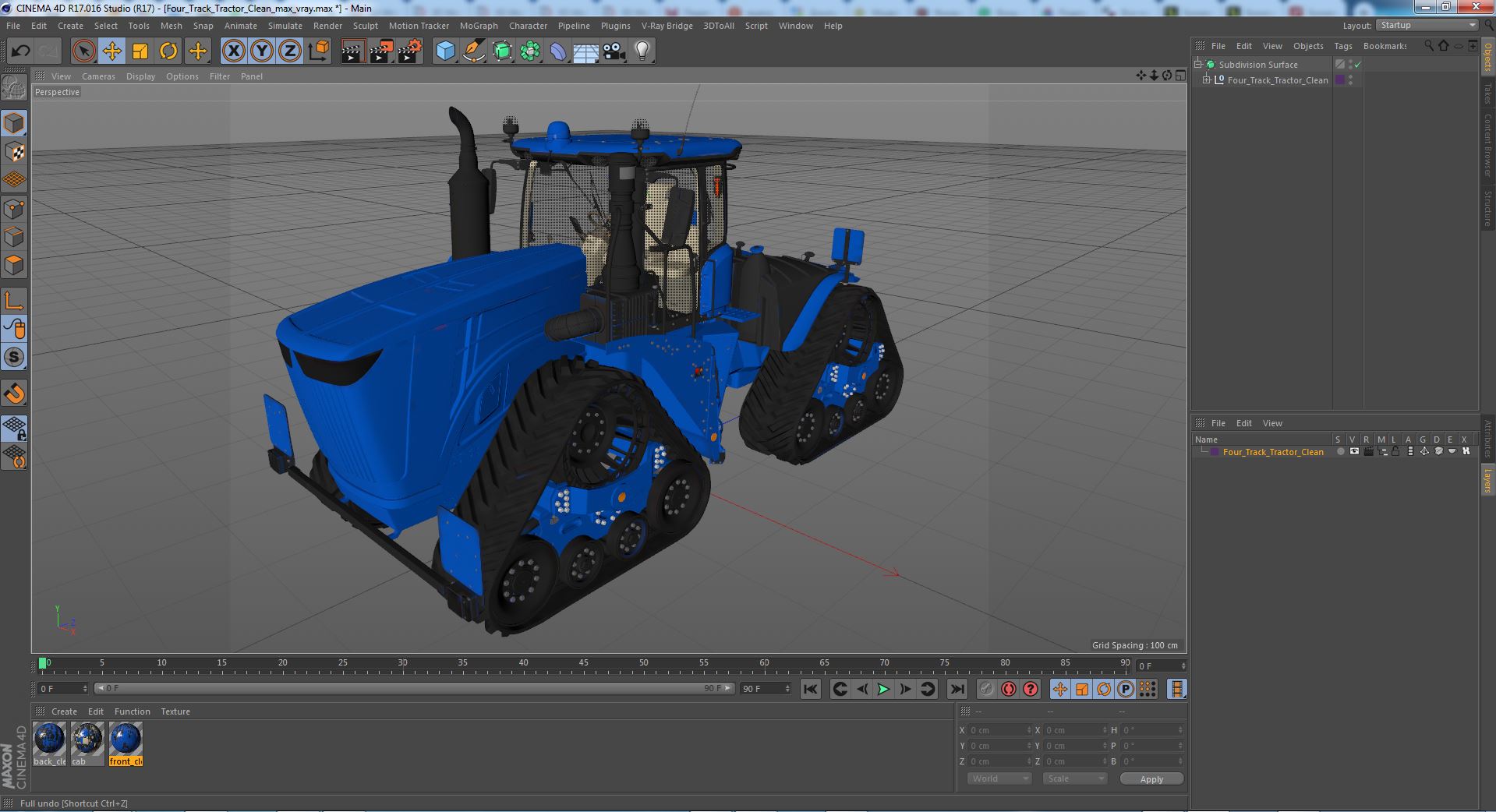Add a Camera object
1496x812 pixels.
(x=614, y=51)
